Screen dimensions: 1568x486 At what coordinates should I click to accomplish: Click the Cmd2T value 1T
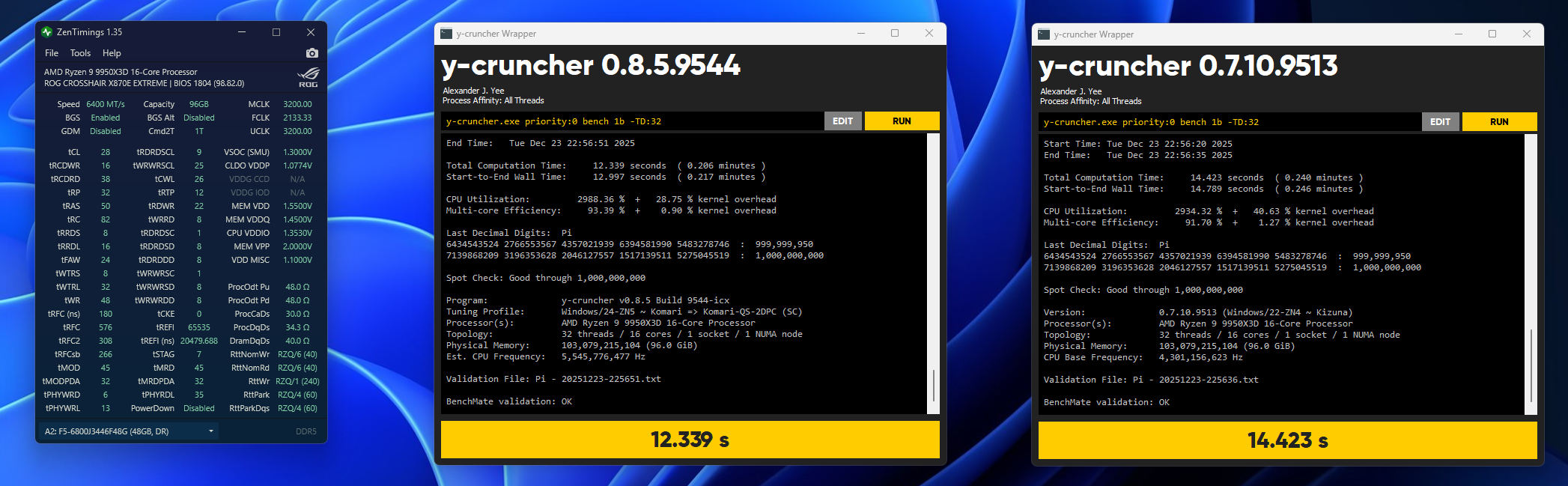click(x=199, y=131)
